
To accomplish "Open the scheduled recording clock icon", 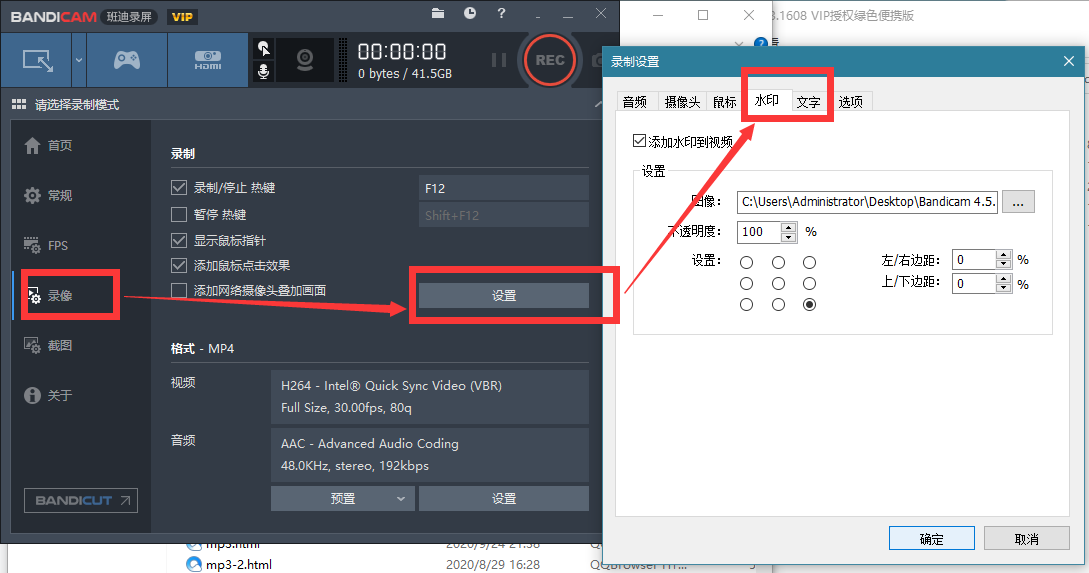I will (x=470, y=13).
